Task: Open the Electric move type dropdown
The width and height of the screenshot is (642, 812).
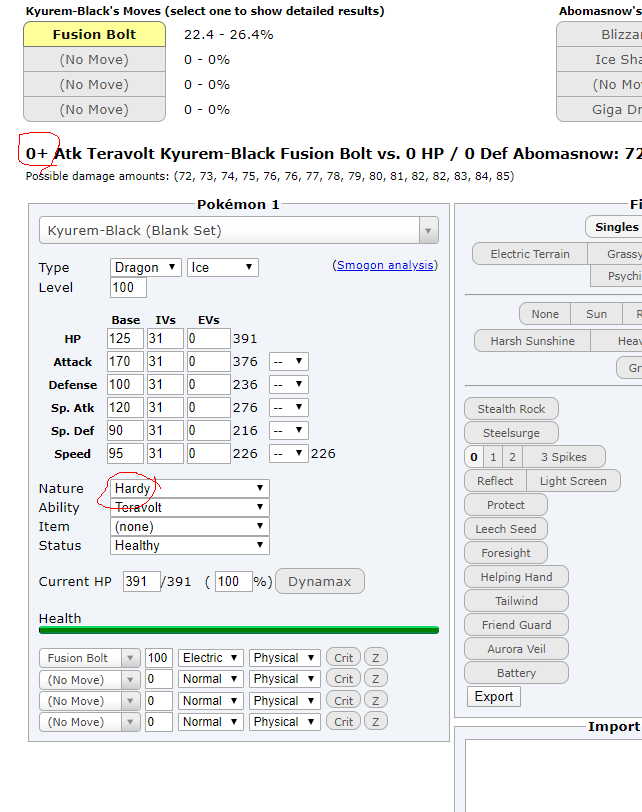Action: pos(210,658)
